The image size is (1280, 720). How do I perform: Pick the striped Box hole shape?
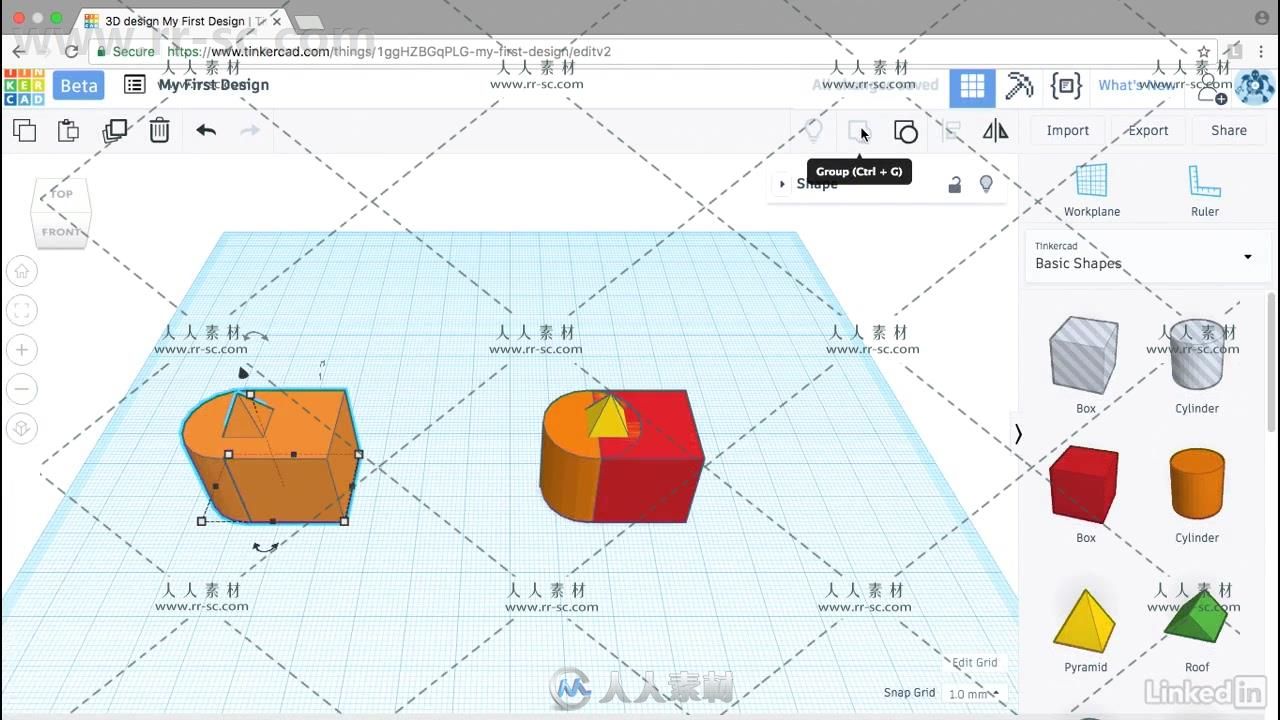coord(1085,356)
